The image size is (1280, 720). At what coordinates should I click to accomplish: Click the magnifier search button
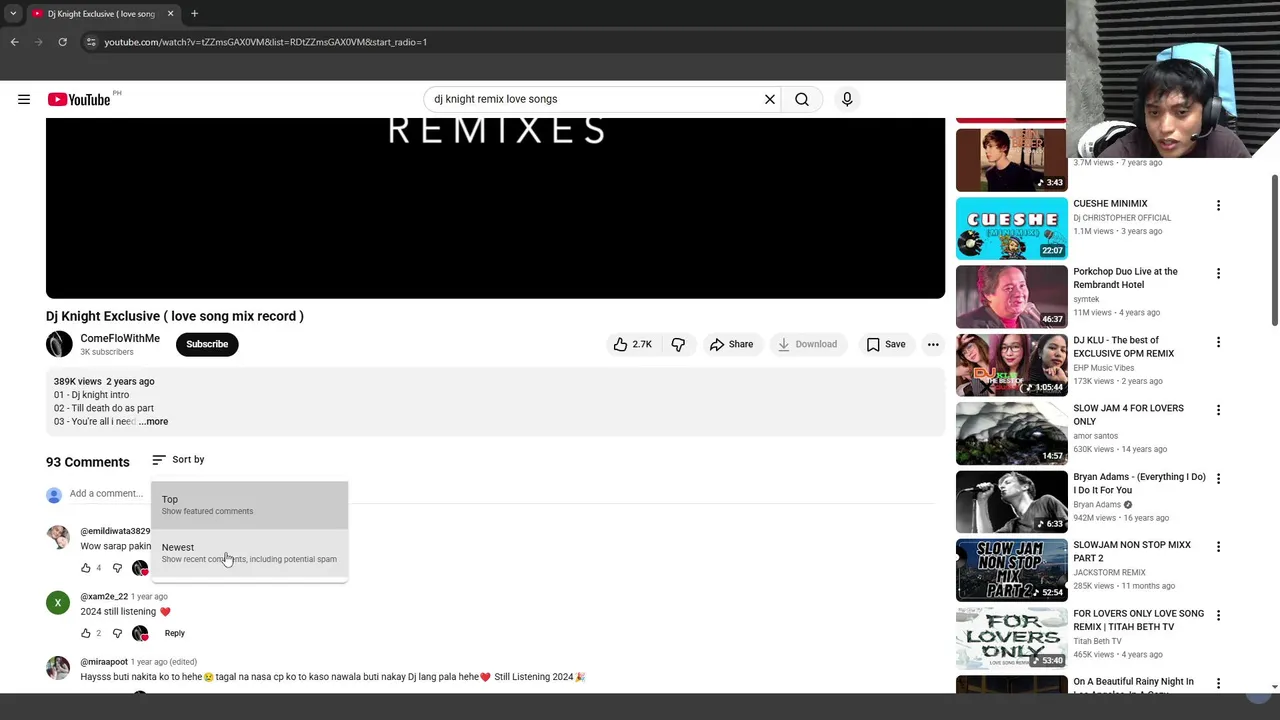click(x=802, y=99)
